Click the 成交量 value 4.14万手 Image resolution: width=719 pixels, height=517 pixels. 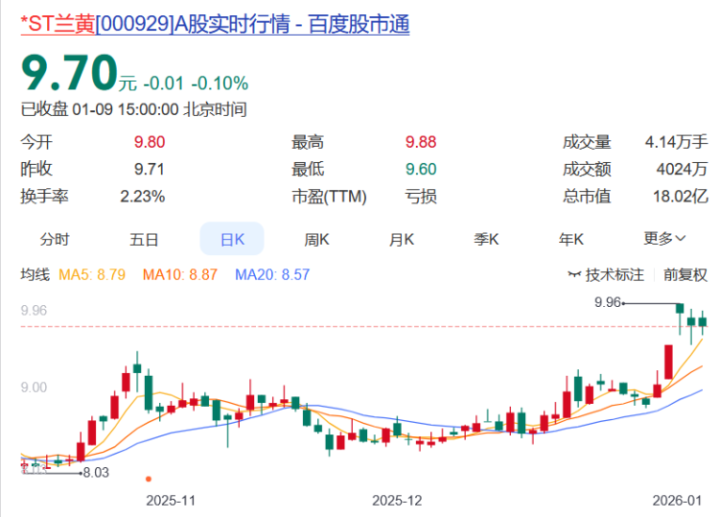[x=676, y=142]
